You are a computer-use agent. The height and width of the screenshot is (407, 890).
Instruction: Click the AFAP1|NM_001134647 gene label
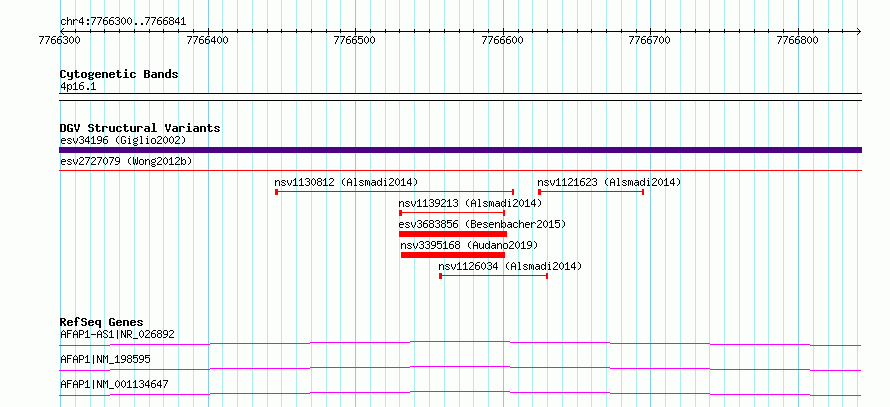114,385
